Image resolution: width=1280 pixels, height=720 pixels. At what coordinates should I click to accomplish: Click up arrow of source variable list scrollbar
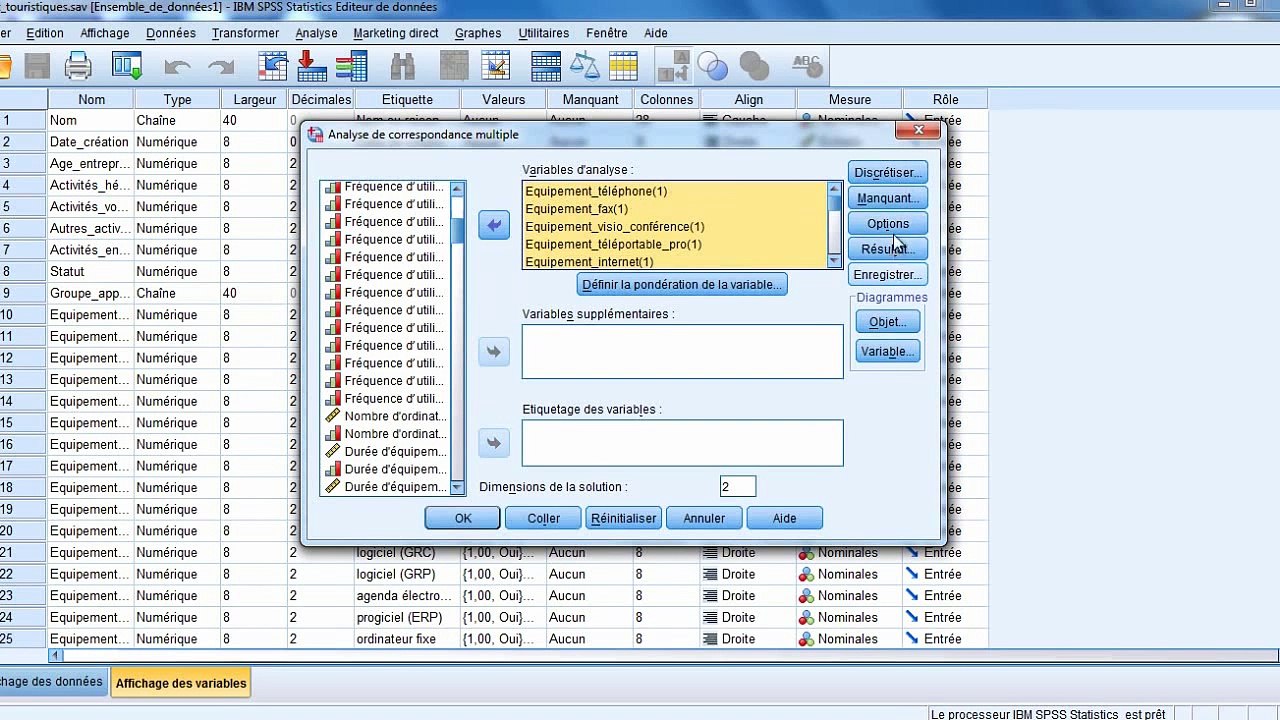coord(458,188)
